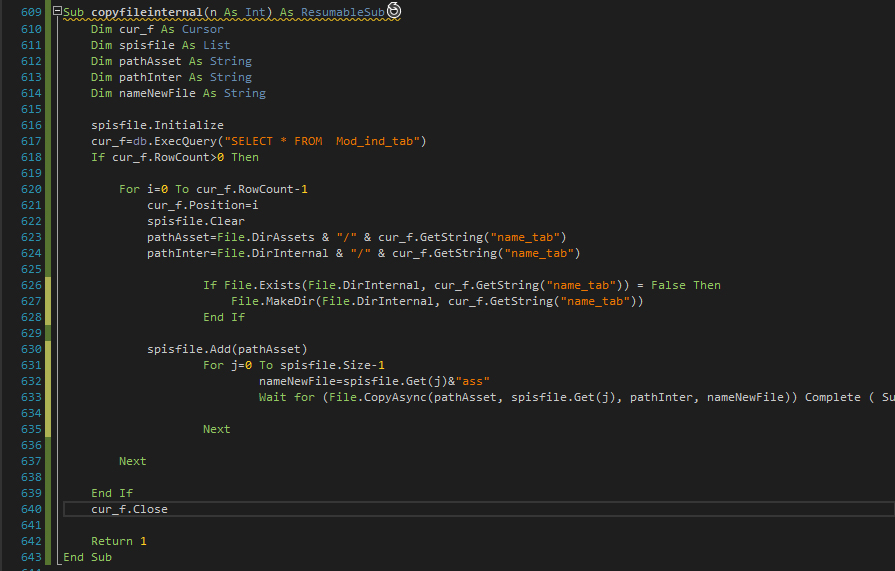Click line number 633 in the gutter

point(31,397)
